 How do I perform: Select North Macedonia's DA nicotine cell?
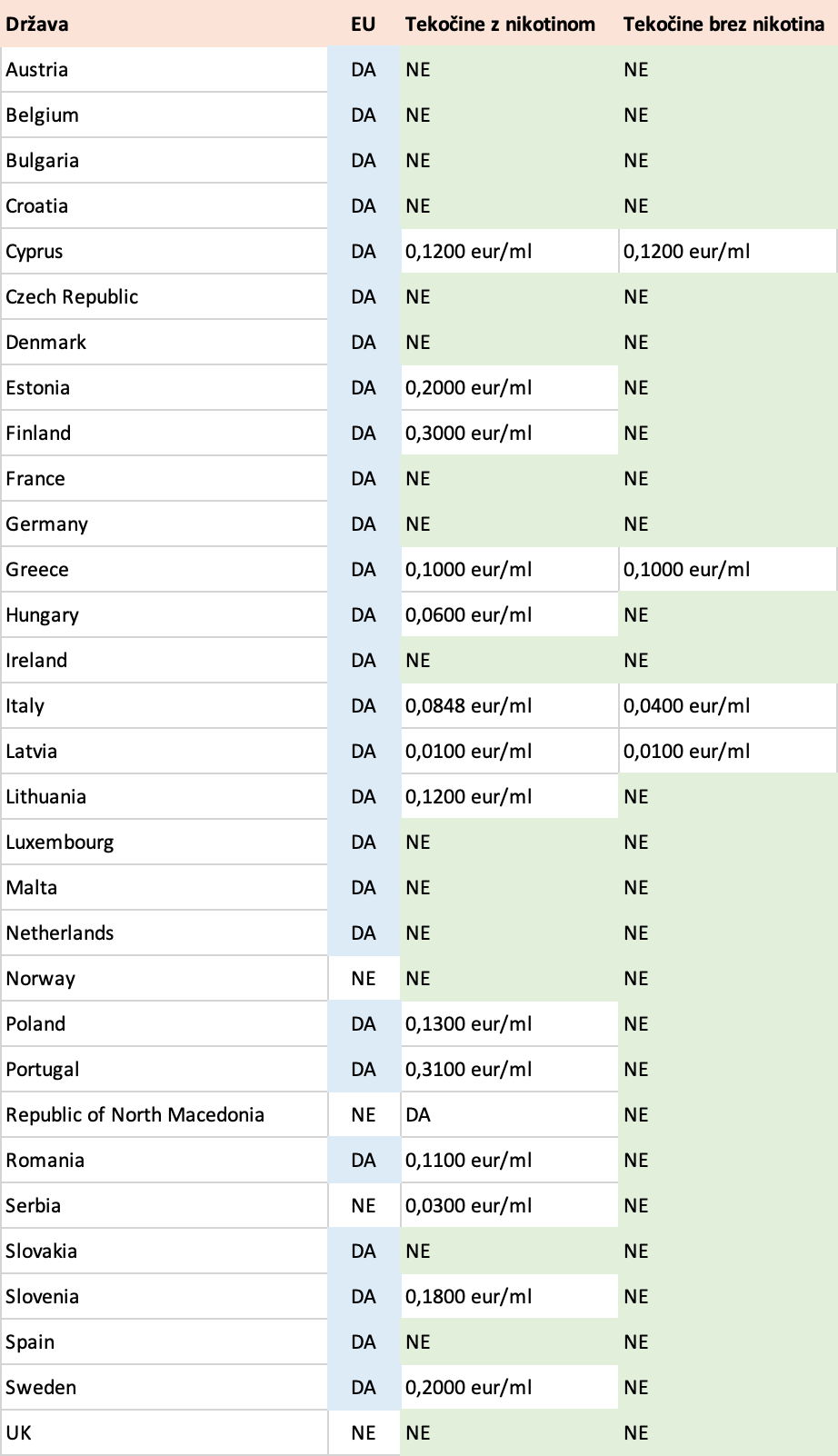(x=509, y=1114)
